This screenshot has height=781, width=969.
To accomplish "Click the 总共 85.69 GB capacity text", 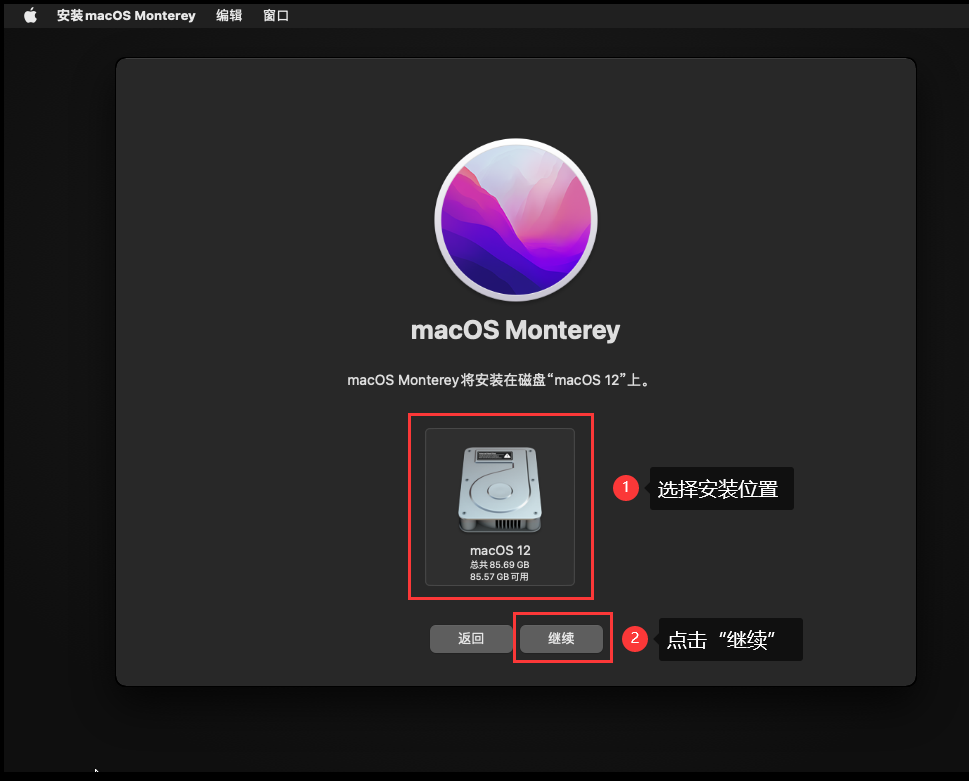I will click(499, 565).
